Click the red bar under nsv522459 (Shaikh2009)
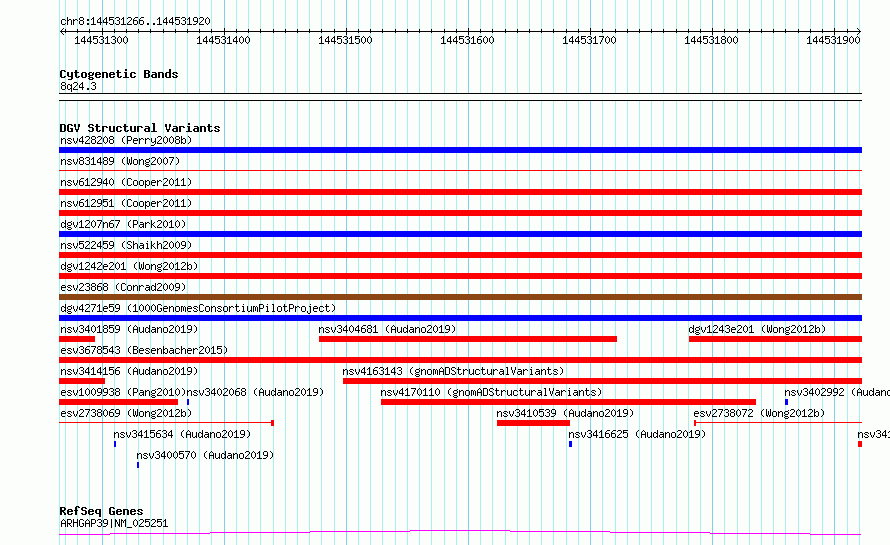This screenshot has height=545, width=890. point(460,255)
